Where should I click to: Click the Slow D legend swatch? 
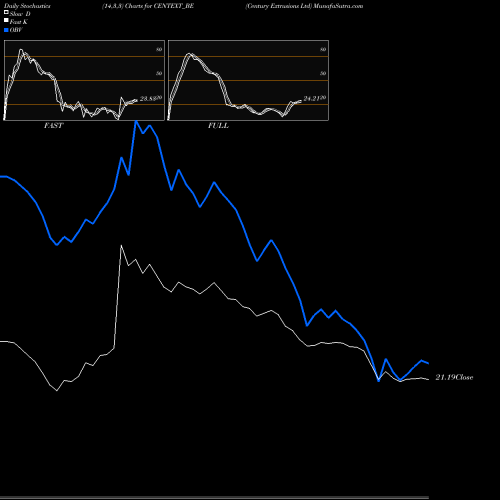(6, 12)
